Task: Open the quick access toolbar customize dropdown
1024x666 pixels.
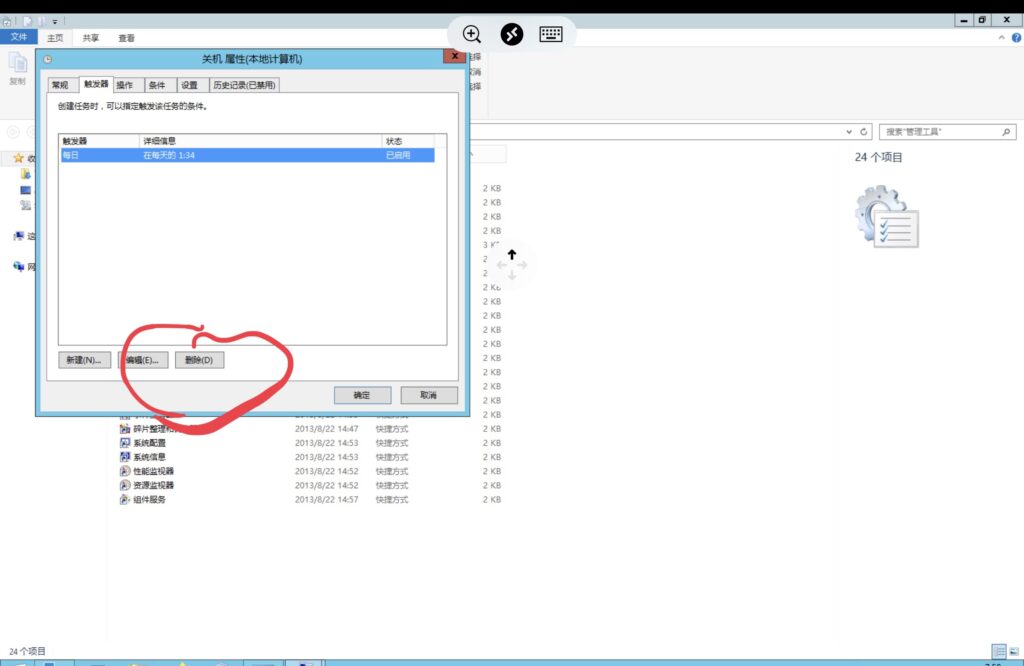Action: coord(54,20)
